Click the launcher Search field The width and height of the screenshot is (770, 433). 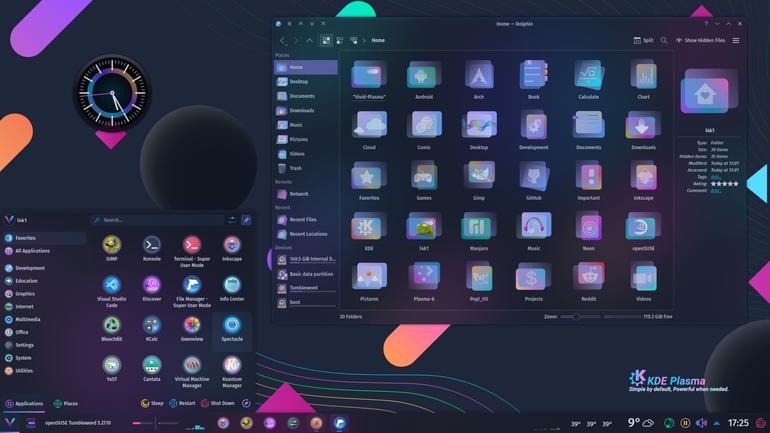[158, 220]
